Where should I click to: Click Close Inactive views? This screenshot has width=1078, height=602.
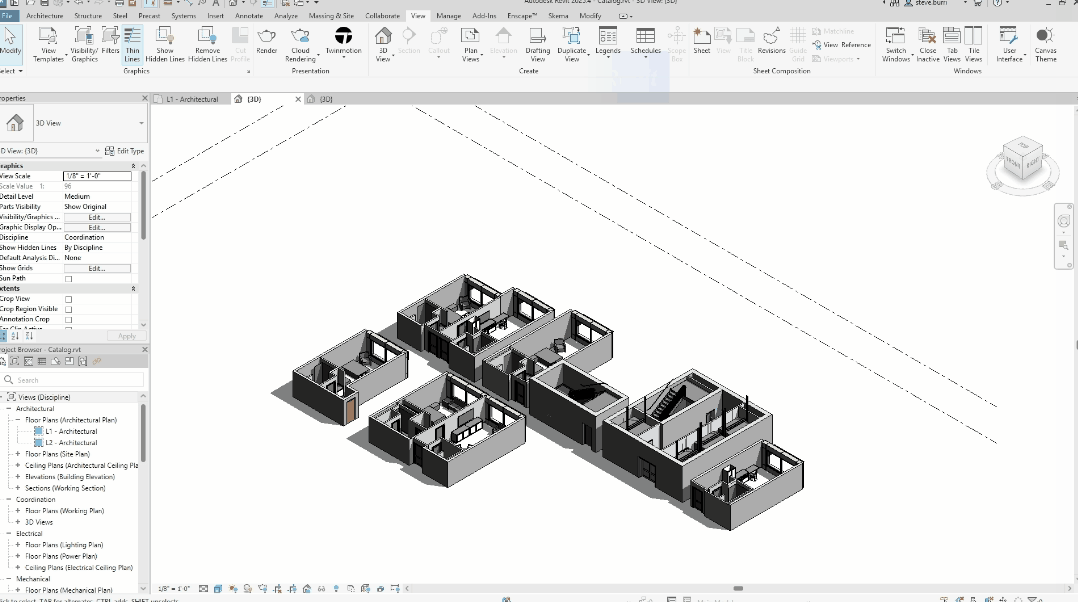tap(927, 45)
